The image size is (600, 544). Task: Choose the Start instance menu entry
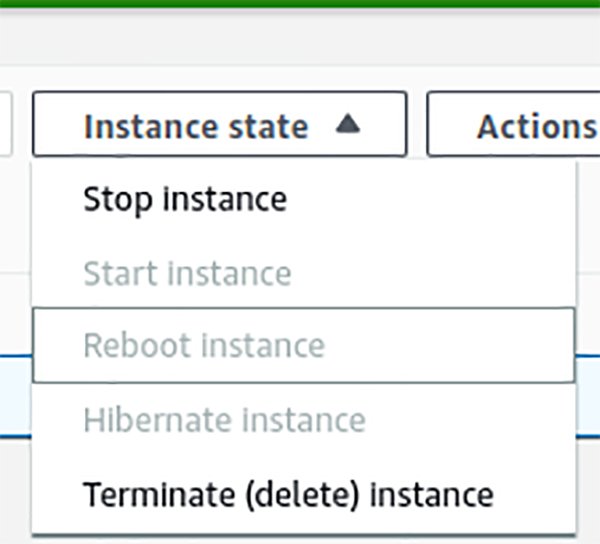pos(187,273)
